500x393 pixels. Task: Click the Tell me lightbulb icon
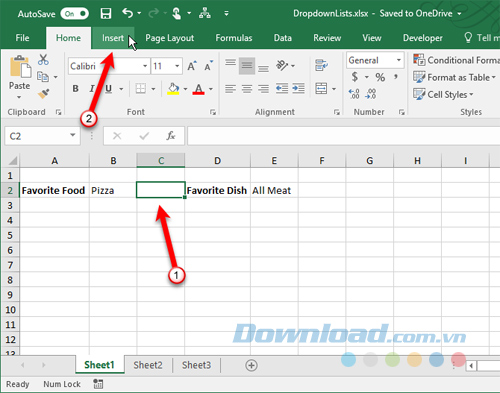(468, 38)
